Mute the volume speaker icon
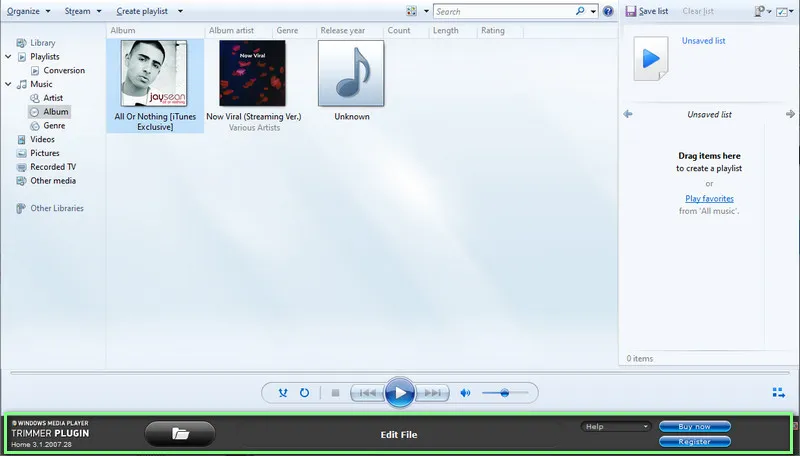Screen dimensions: 800x456 click(465, 393)
